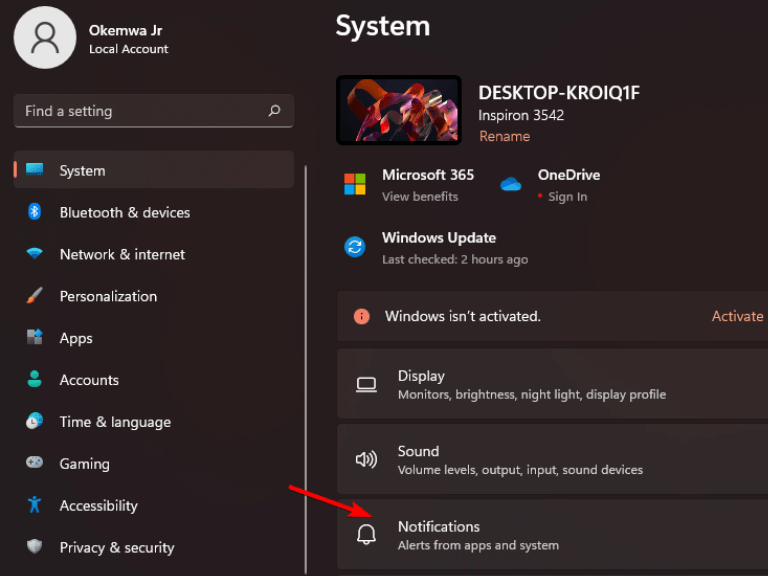This screenshot has width=768, height=576.
Task: Open the Apps settings category
Action: [x=154, y=338]
